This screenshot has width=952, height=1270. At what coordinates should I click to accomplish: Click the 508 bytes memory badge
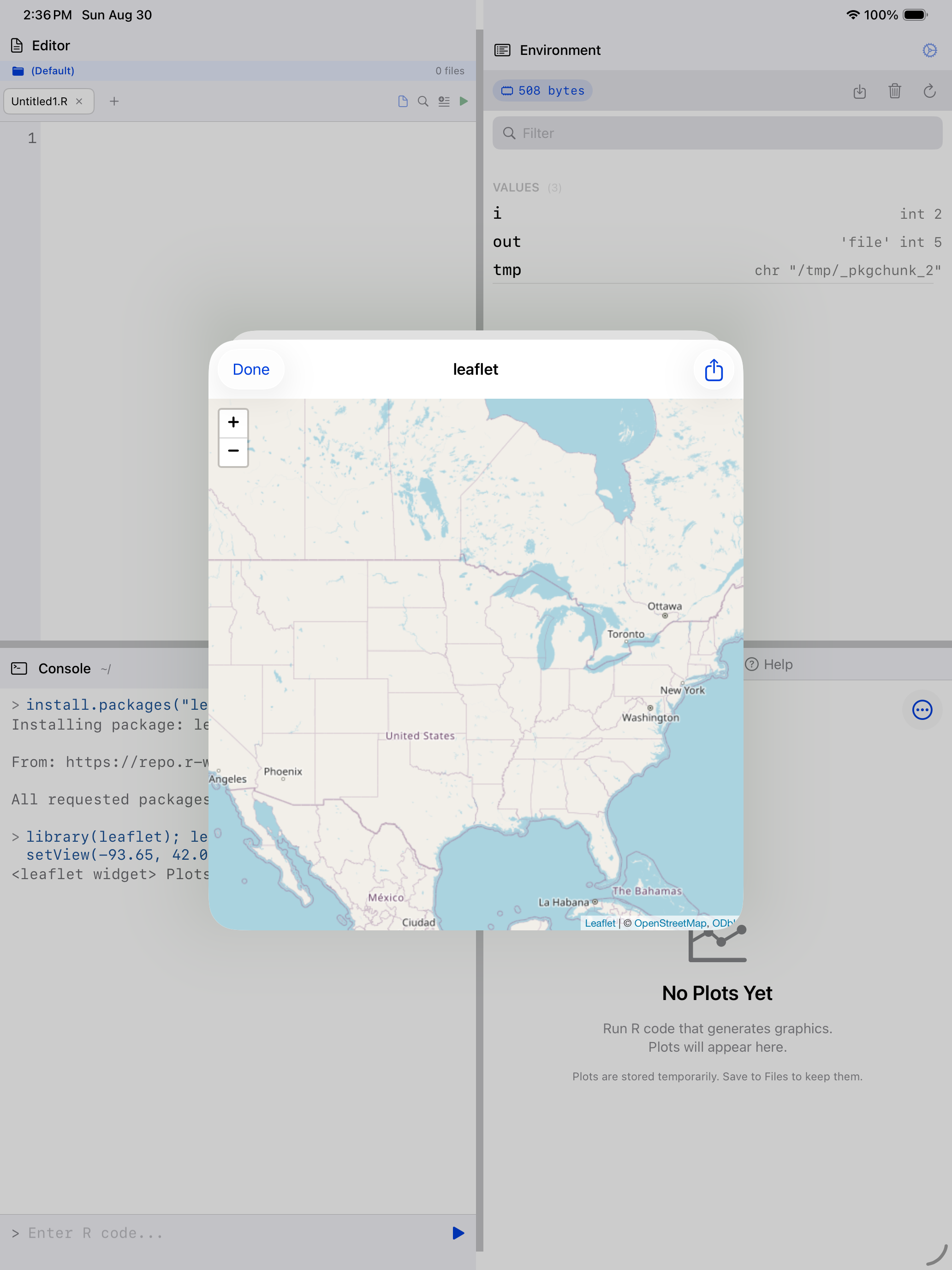542,91
